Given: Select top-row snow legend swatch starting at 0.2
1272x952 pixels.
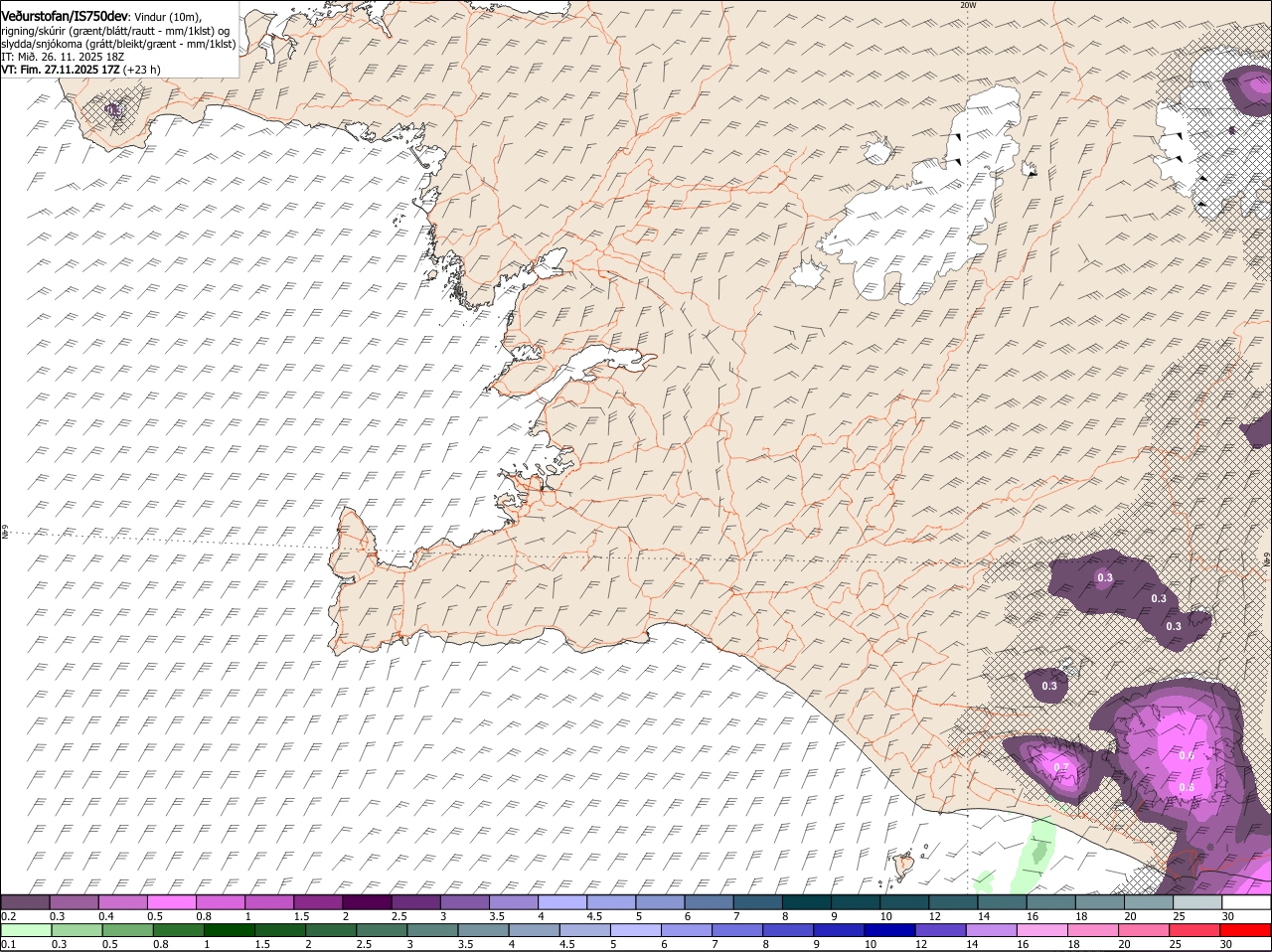Looking at the screenshot, I should [x=25, y=902].
